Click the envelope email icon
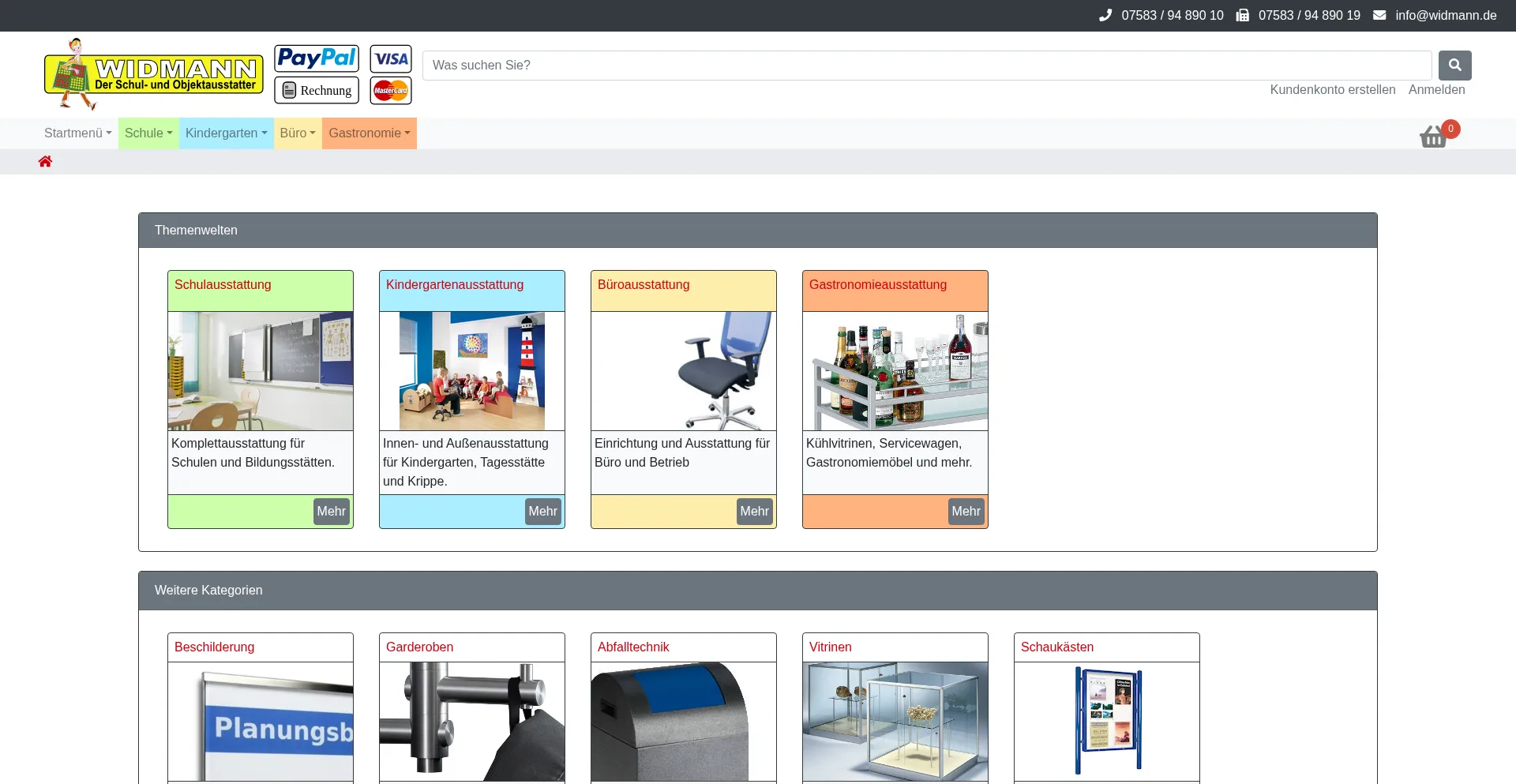The image size is (1516, 784). click(x=1379, y=15)
